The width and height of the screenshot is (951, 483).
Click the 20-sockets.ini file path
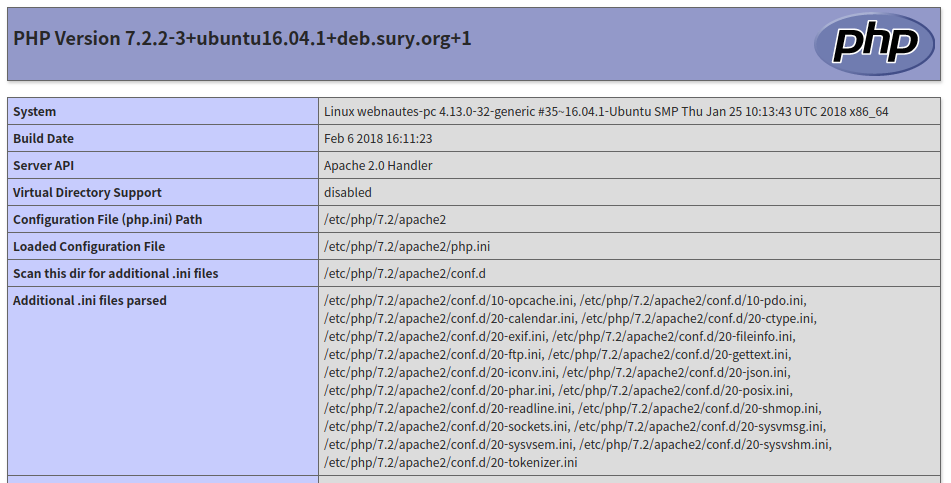click(x=446, y=426)
